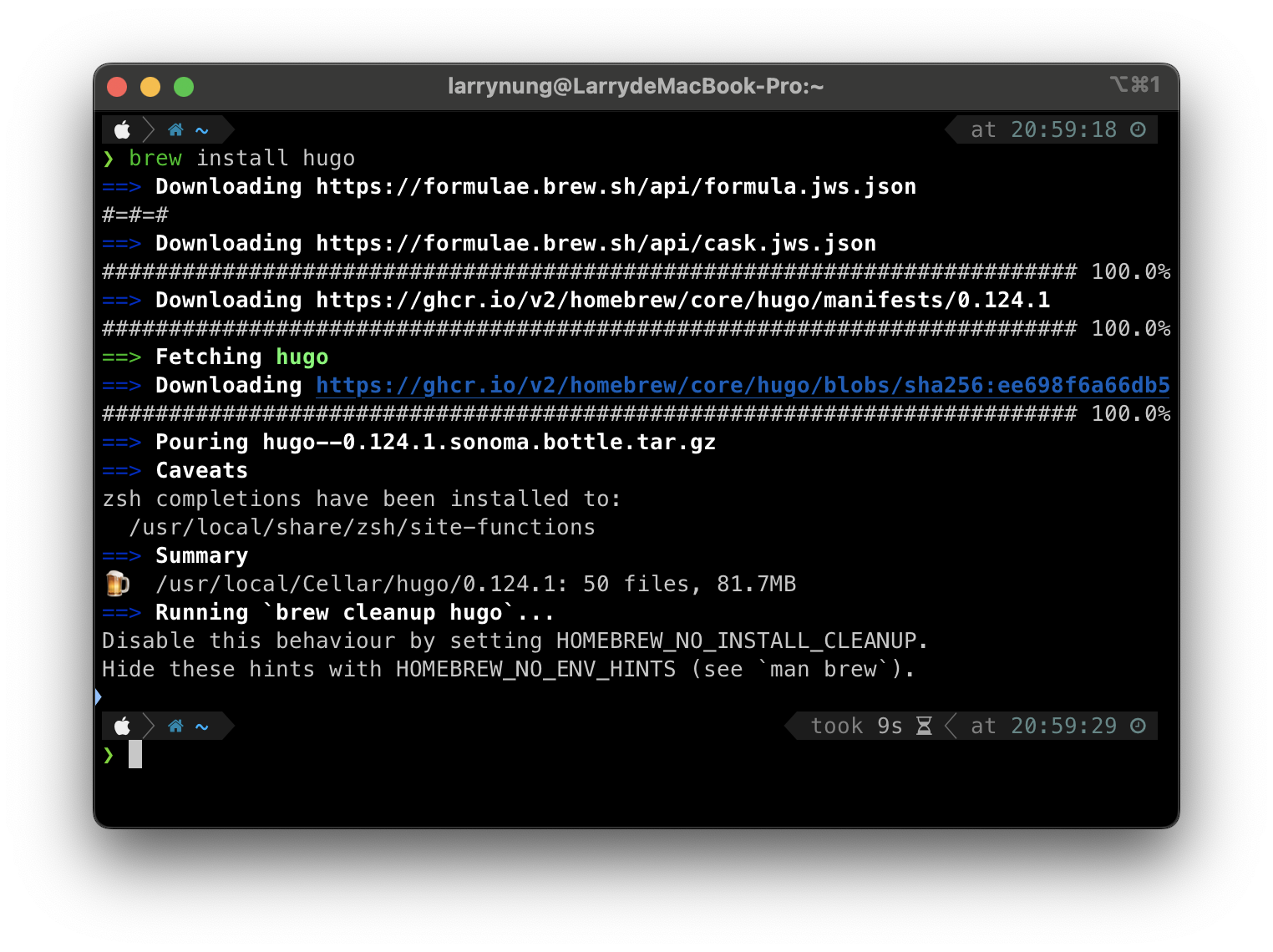Click the cask.jws.json download line
Screen dimensions: 1273x952
pyautogui.click(x=489, y=243)
